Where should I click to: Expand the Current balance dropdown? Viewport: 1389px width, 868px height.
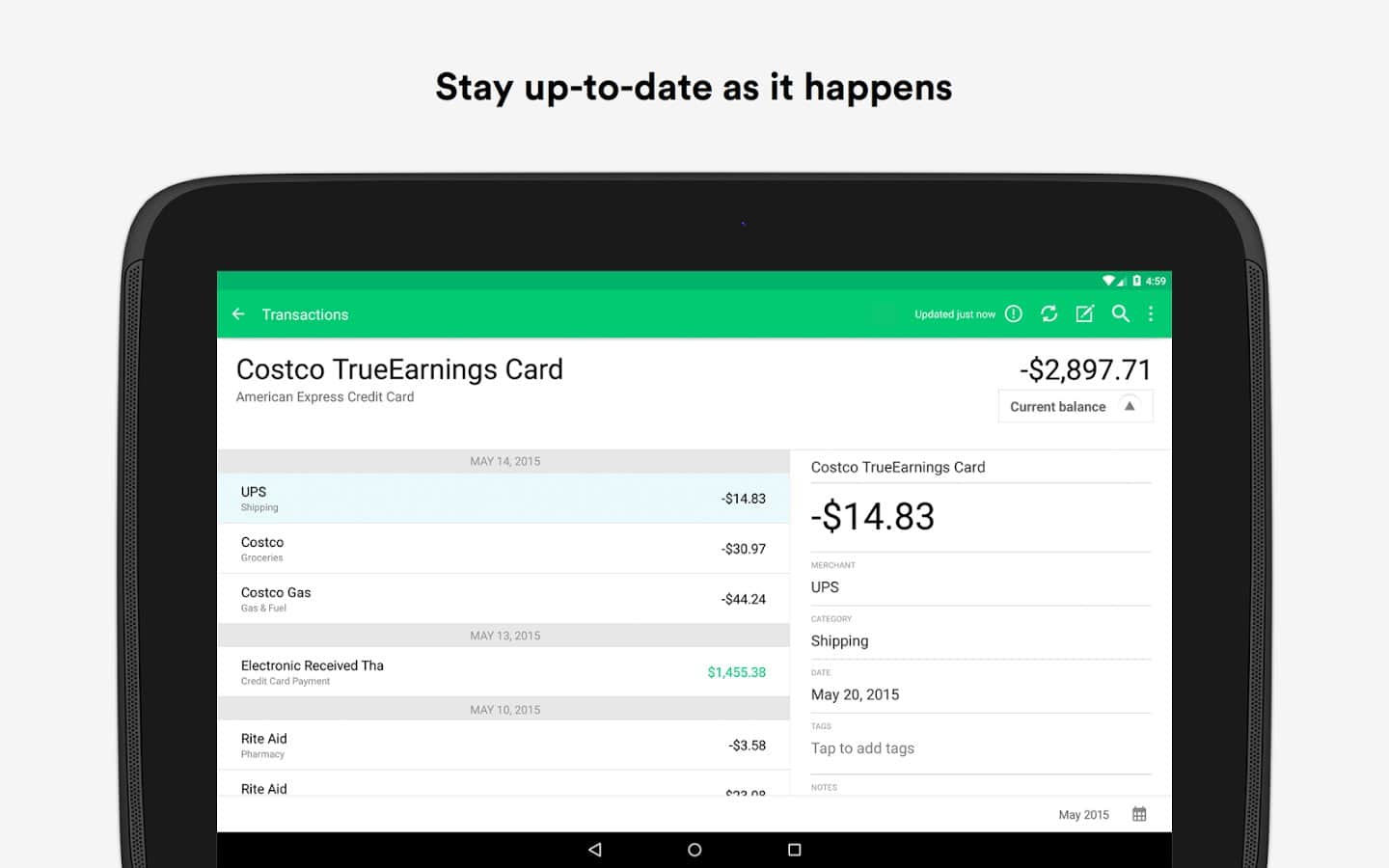coord(1075,407)
